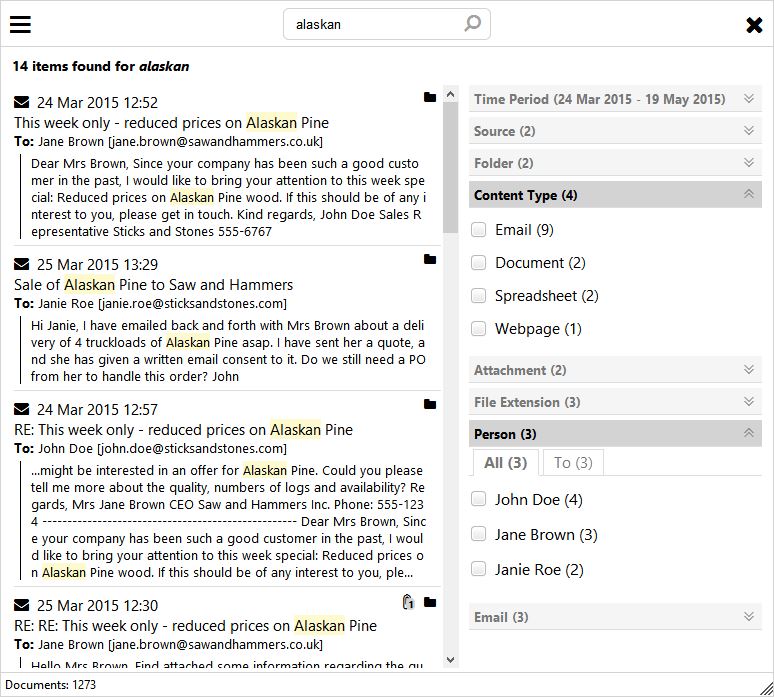Viewport: 774px width, 697px height.
Task: Open folder icon for 25 Mar 13:29 result
Action: [430, 259]
